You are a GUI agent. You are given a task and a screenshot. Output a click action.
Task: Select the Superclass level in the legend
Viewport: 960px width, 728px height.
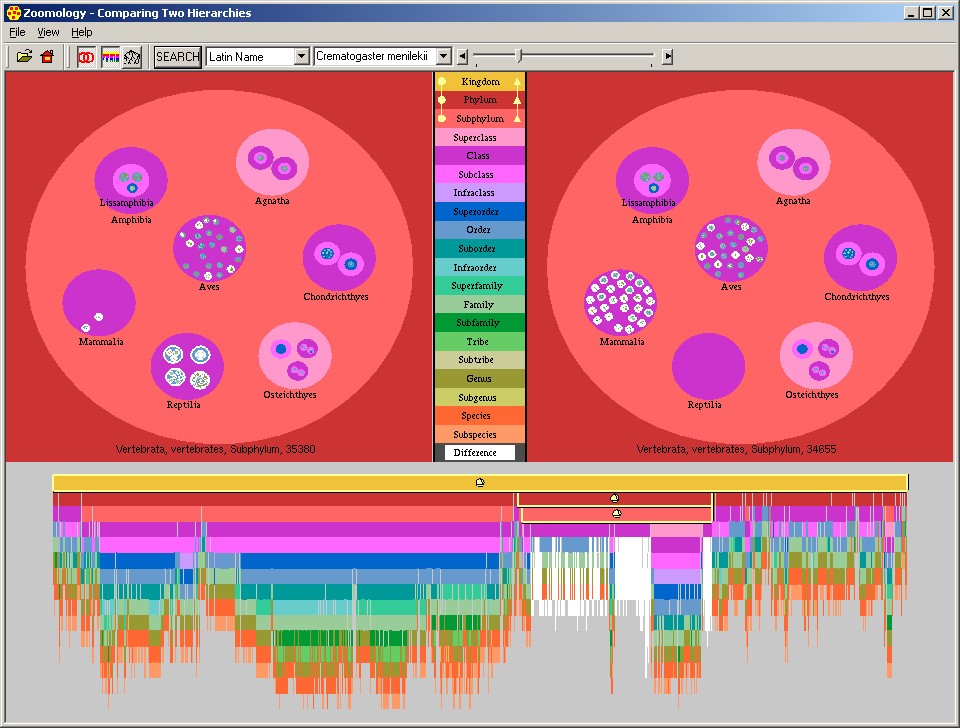pos(480,137)
